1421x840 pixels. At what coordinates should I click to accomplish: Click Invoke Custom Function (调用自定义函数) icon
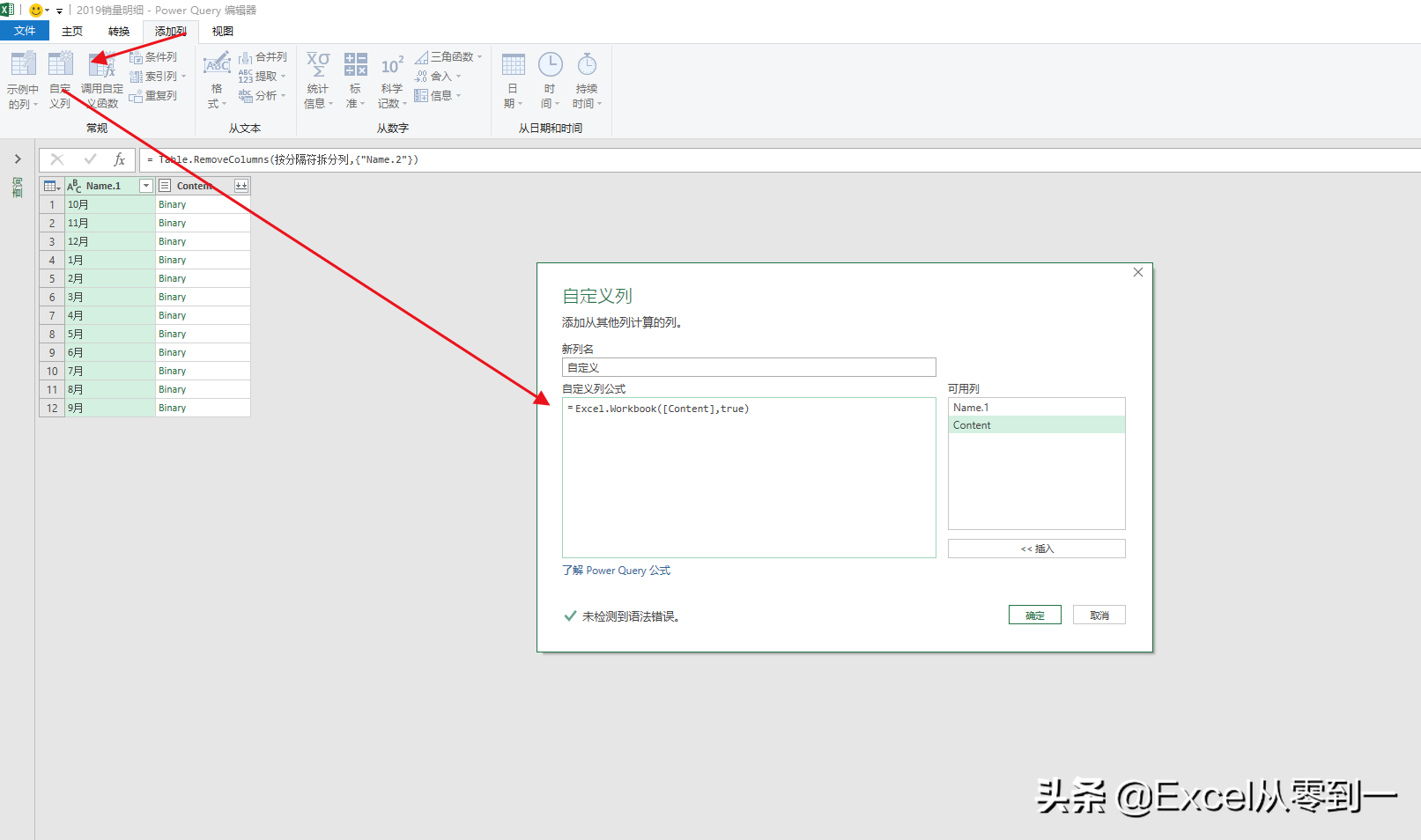tap(102, 64)
